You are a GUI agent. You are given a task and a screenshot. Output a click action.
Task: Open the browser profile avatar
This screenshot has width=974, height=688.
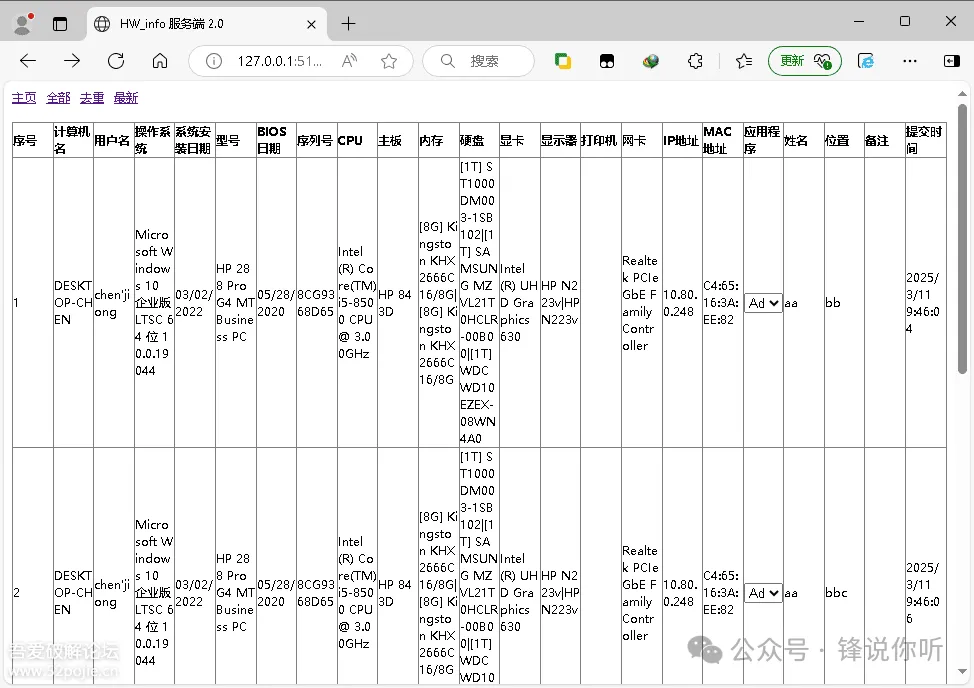[x=23, y=24]
